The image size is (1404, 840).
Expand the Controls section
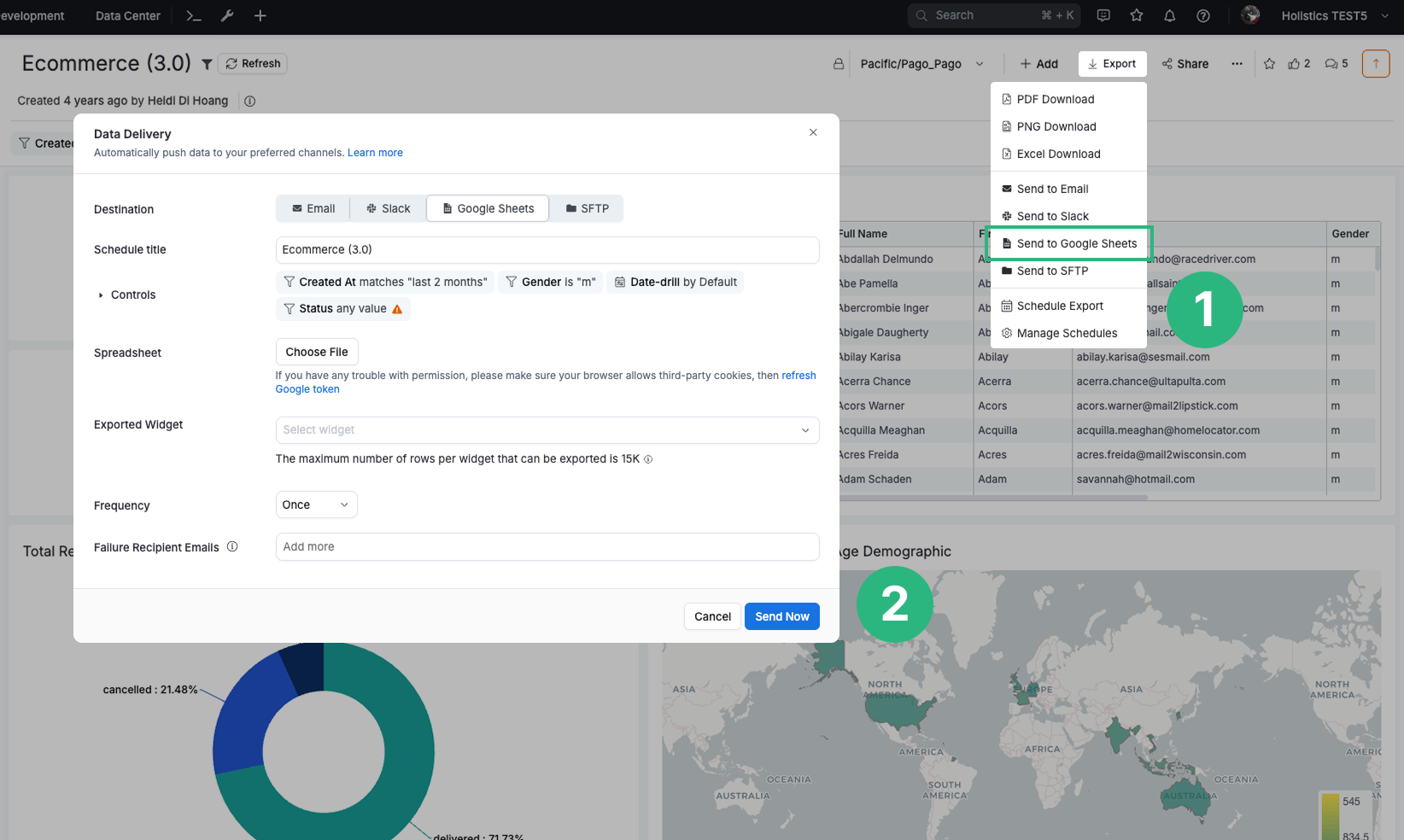click(x=126, y=295)
